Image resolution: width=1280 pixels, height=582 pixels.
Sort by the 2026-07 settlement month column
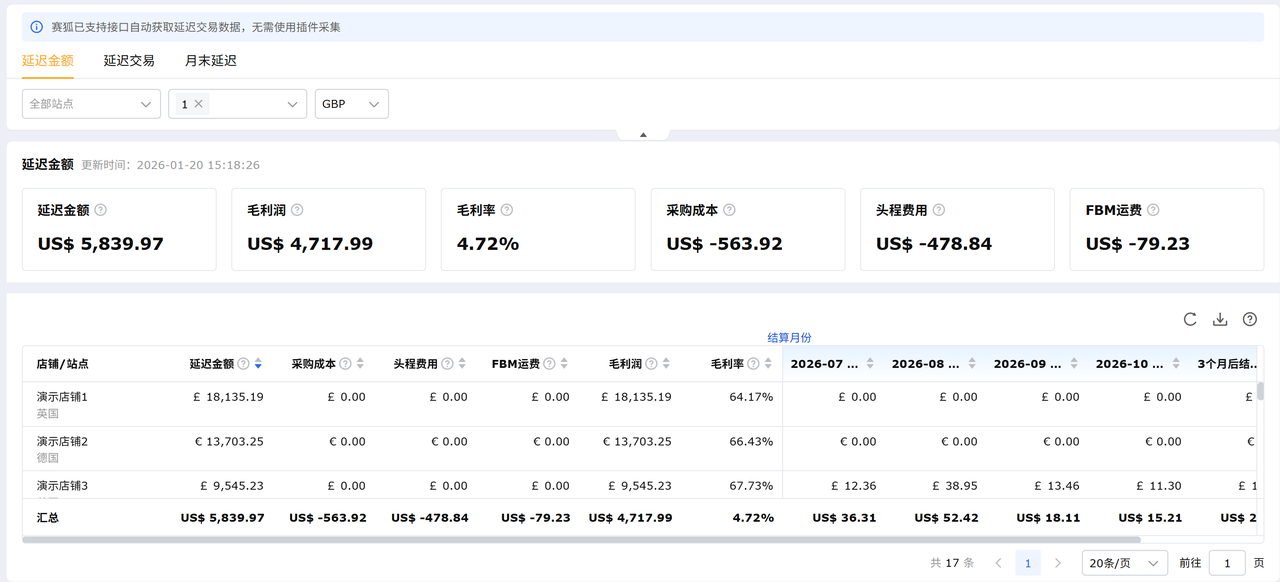click(870, 364)
